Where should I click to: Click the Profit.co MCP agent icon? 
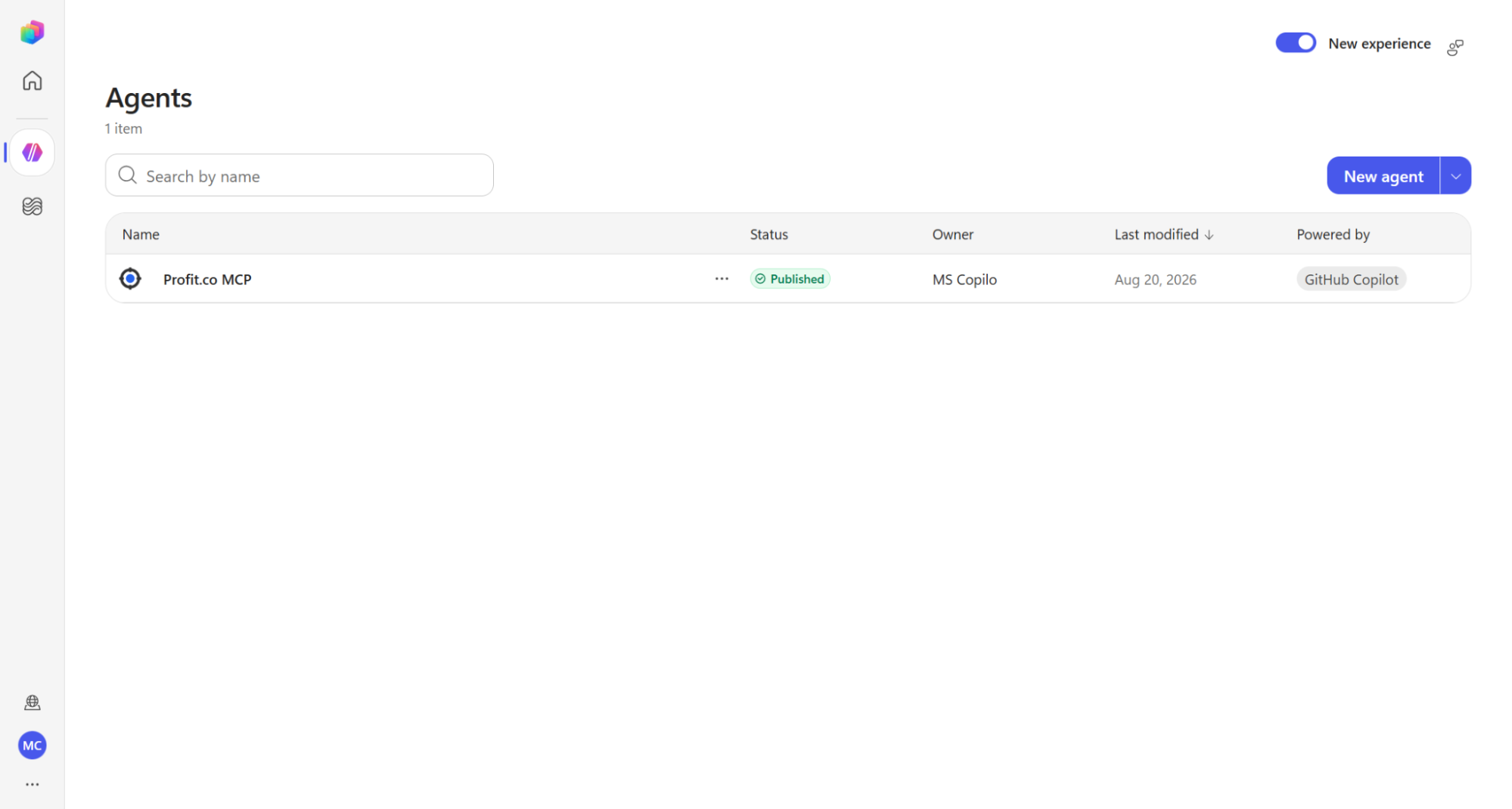(x=130, y=279)
